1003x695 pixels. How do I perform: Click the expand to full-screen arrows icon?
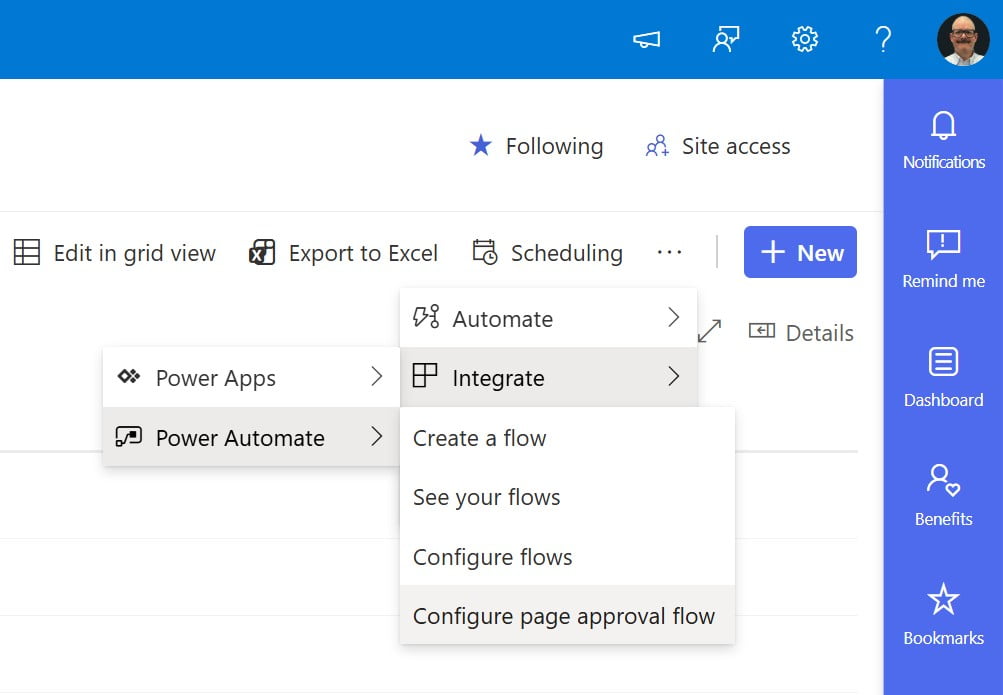coord(709,331)
